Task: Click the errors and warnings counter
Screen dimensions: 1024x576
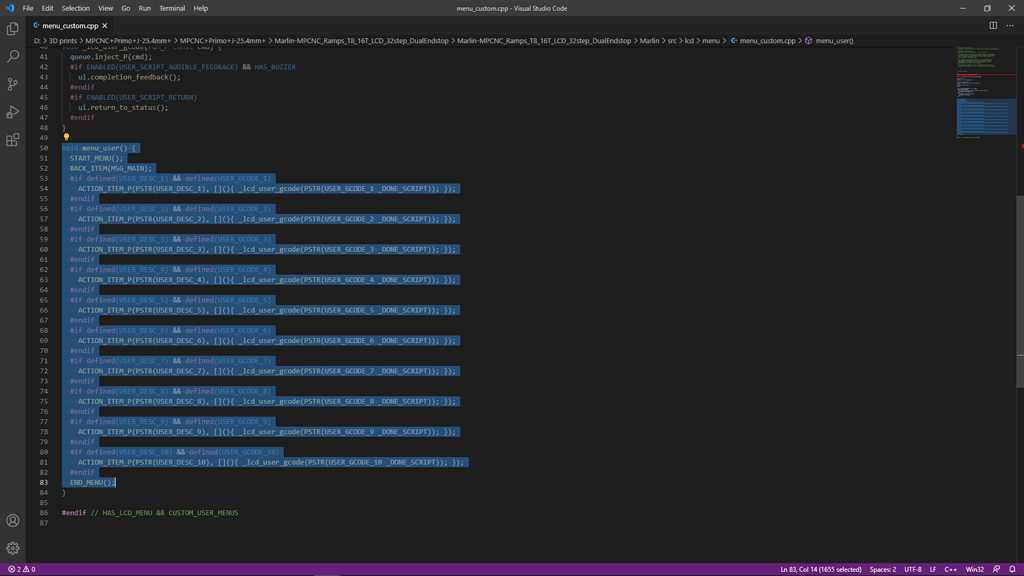Action: click(x=20, y=567)
